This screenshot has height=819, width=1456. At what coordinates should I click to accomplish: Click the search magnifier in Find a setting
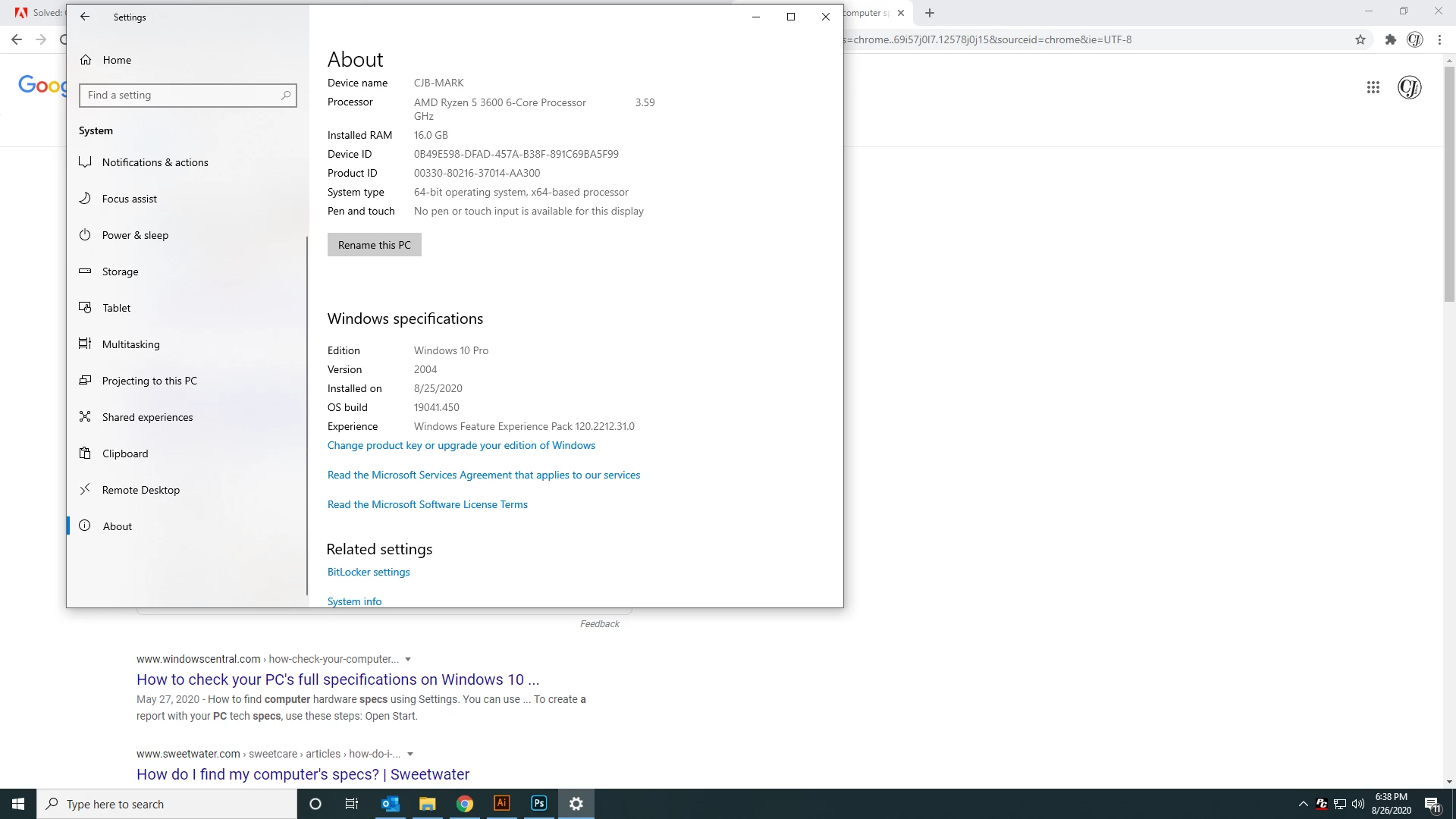286,96
